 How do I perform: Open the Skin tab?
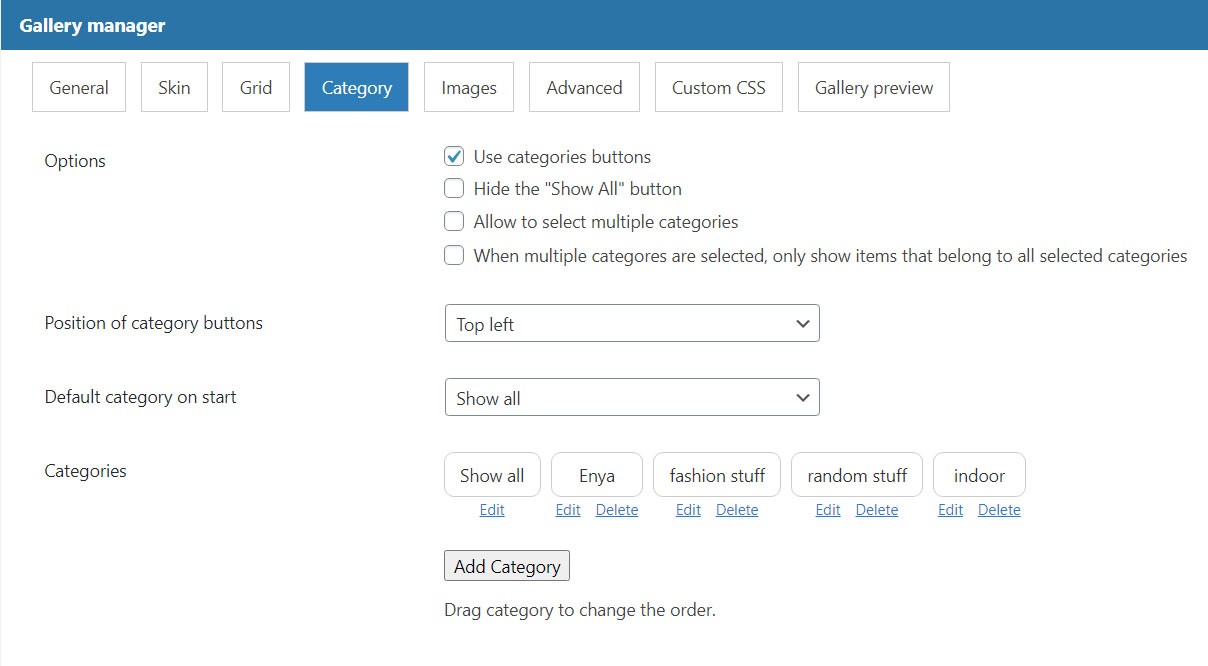click(174, 88)
